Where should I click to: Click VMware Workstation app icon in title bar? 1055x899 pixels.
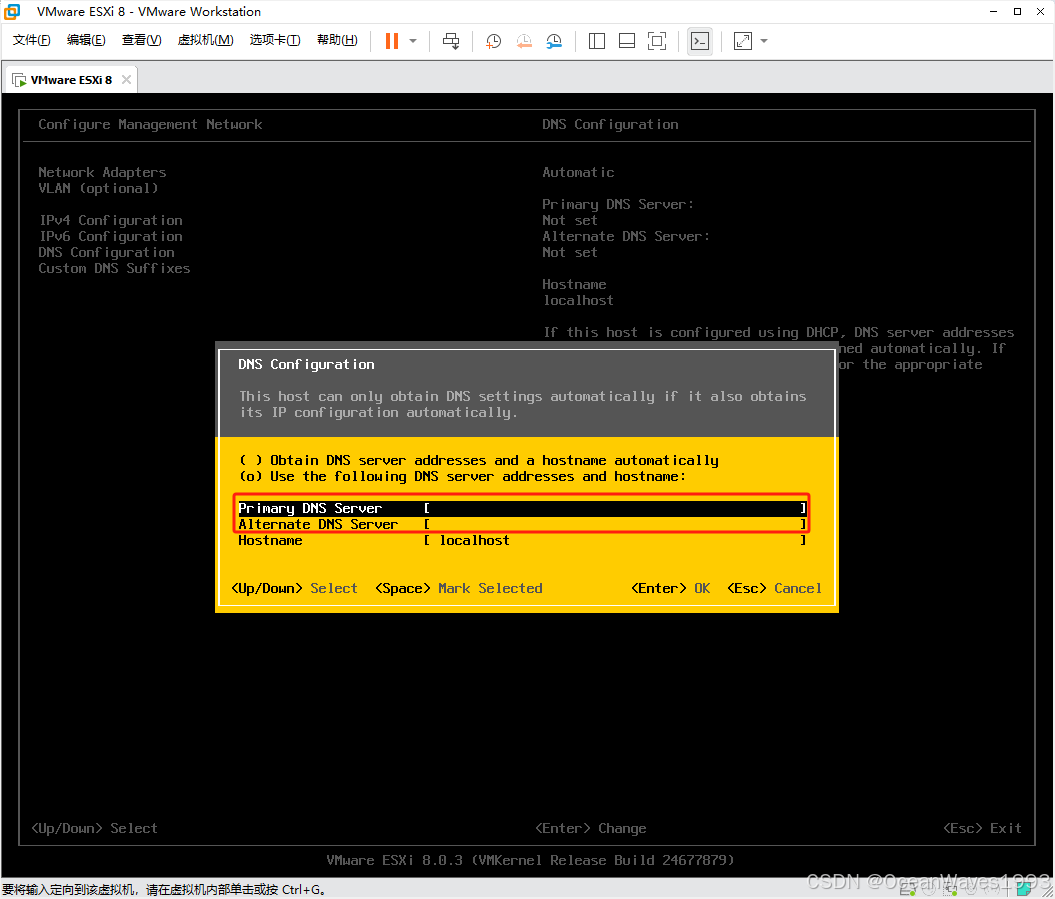pos(12,11)
